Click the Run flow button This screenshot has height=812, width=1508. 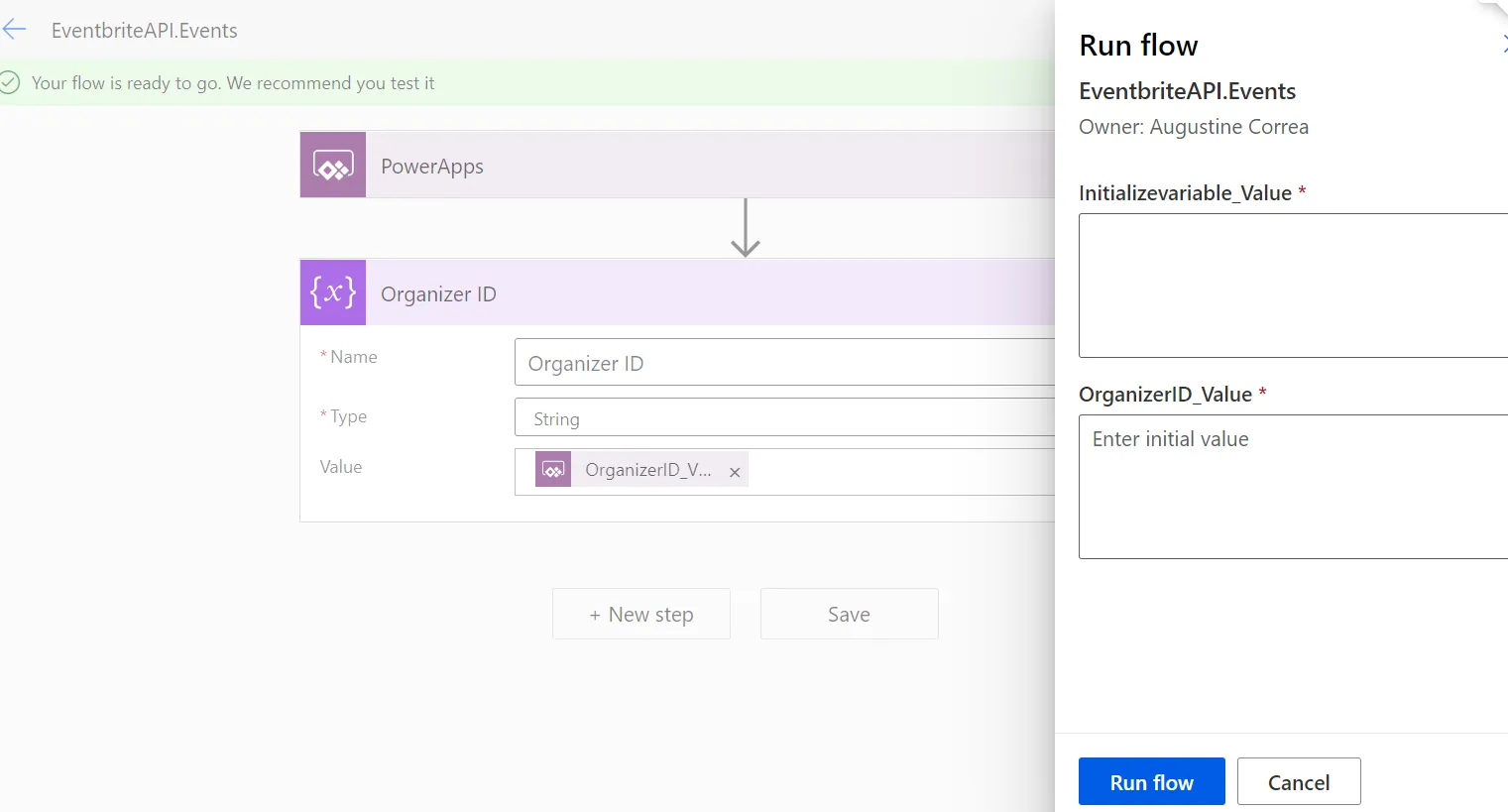[x=1151, y=782]
